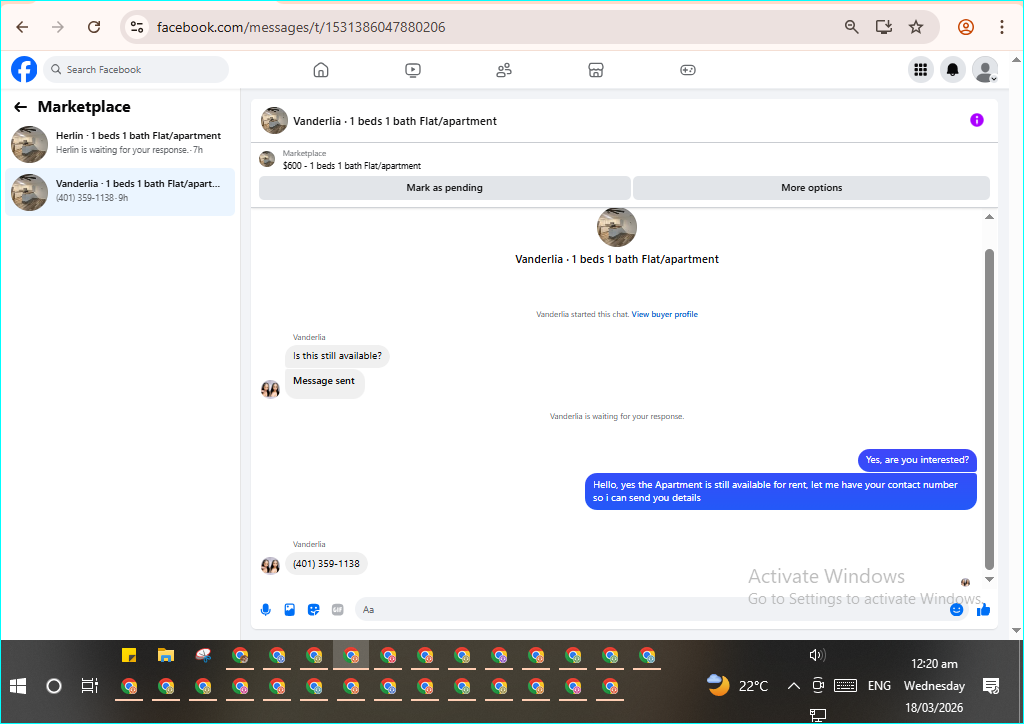Screen dimensions: 1024x724
Task: Click the browser forward arrow
Action: point(58,27)
